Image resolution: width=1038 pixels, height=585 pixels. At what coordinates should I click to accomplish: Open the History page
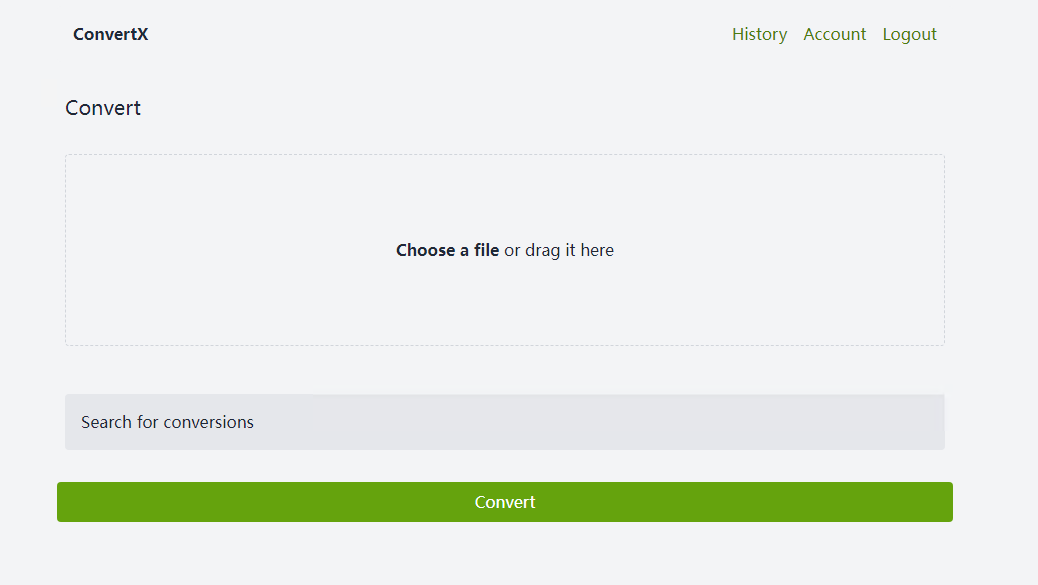pyautogui.click(x=759, y=34)
